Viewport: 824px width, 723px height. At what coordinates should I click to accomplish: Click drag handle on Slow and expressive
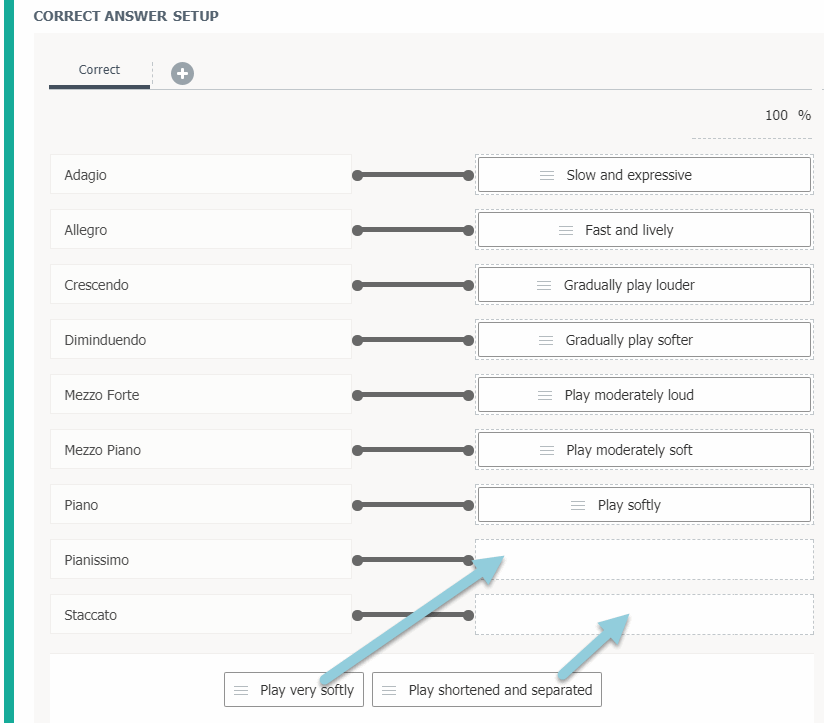[x=547, y=175]
